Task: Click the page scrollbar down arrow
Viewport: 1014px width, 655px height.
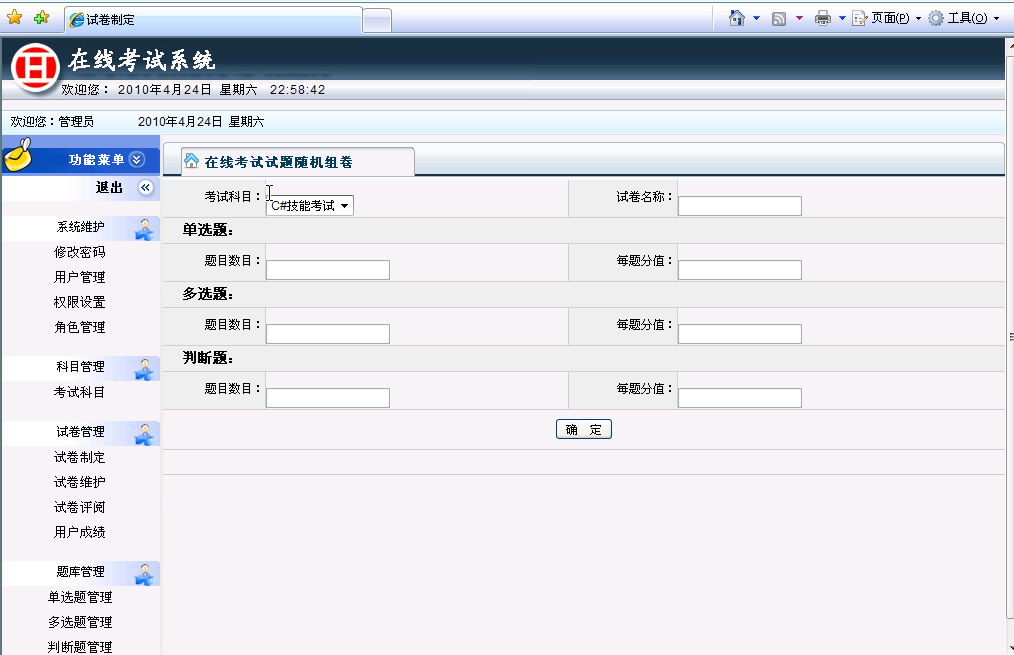Action: pyautogui.click(x=1009, y=648)
